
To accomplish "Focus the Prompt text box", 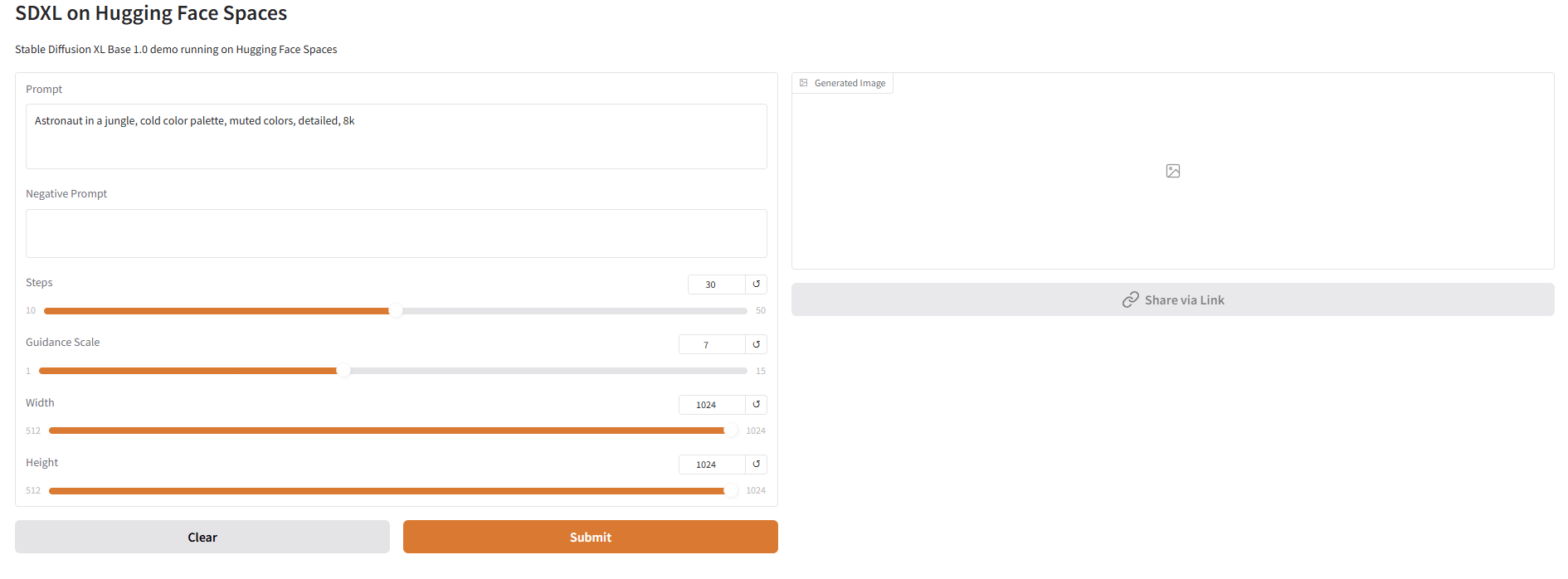I will point(396,136).
